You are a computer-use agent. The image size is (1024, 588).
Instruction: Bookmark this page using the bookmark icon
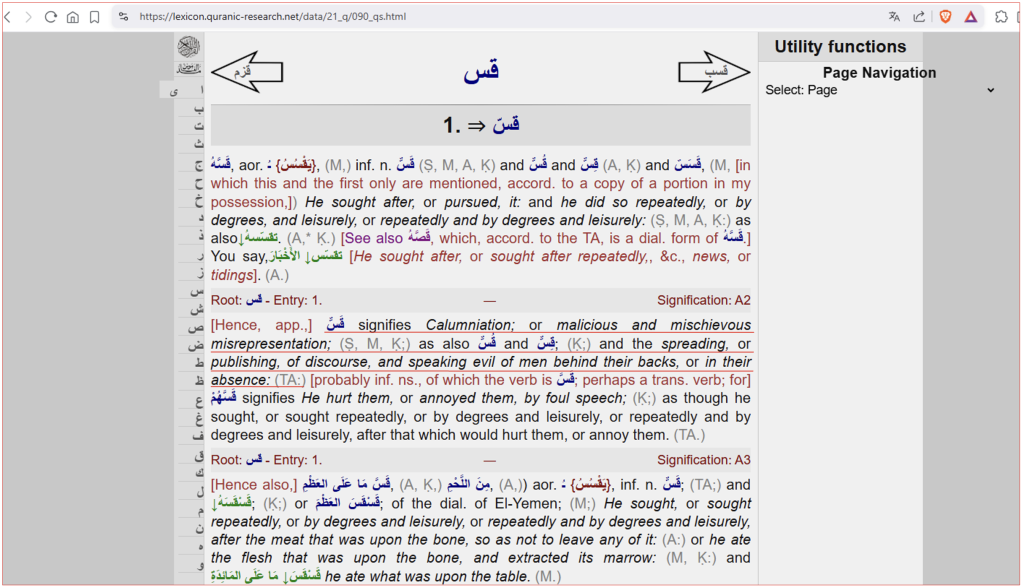[94, 17]
